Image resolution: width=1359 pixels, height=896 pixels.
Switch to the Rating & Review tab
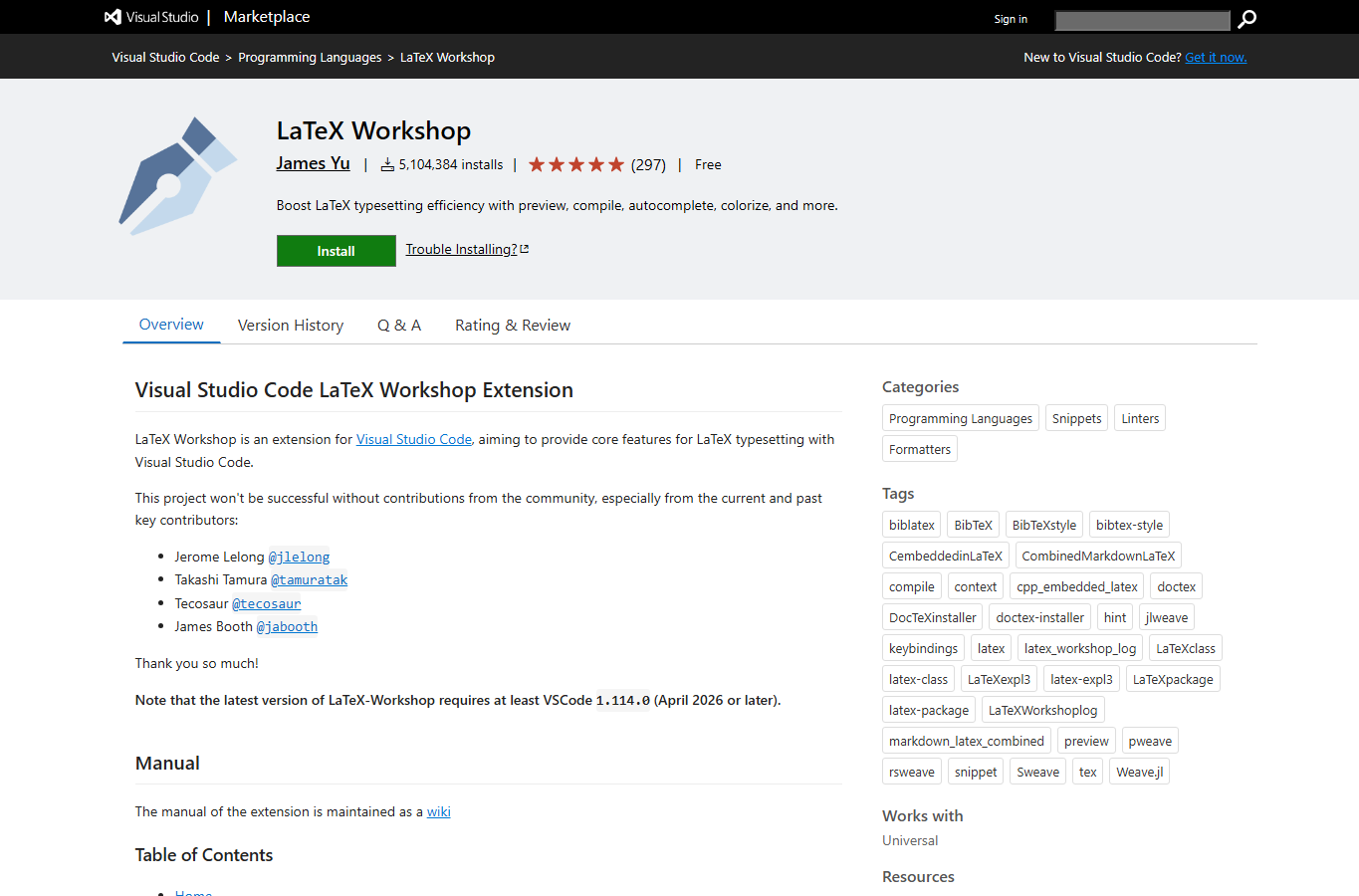(513, 326)
